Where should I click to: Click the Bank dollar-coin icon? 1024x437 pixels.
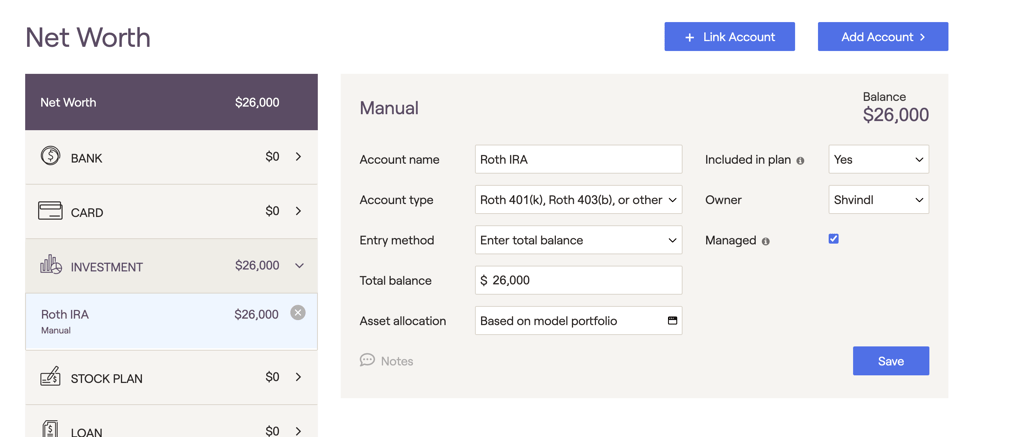click(50, 156)
